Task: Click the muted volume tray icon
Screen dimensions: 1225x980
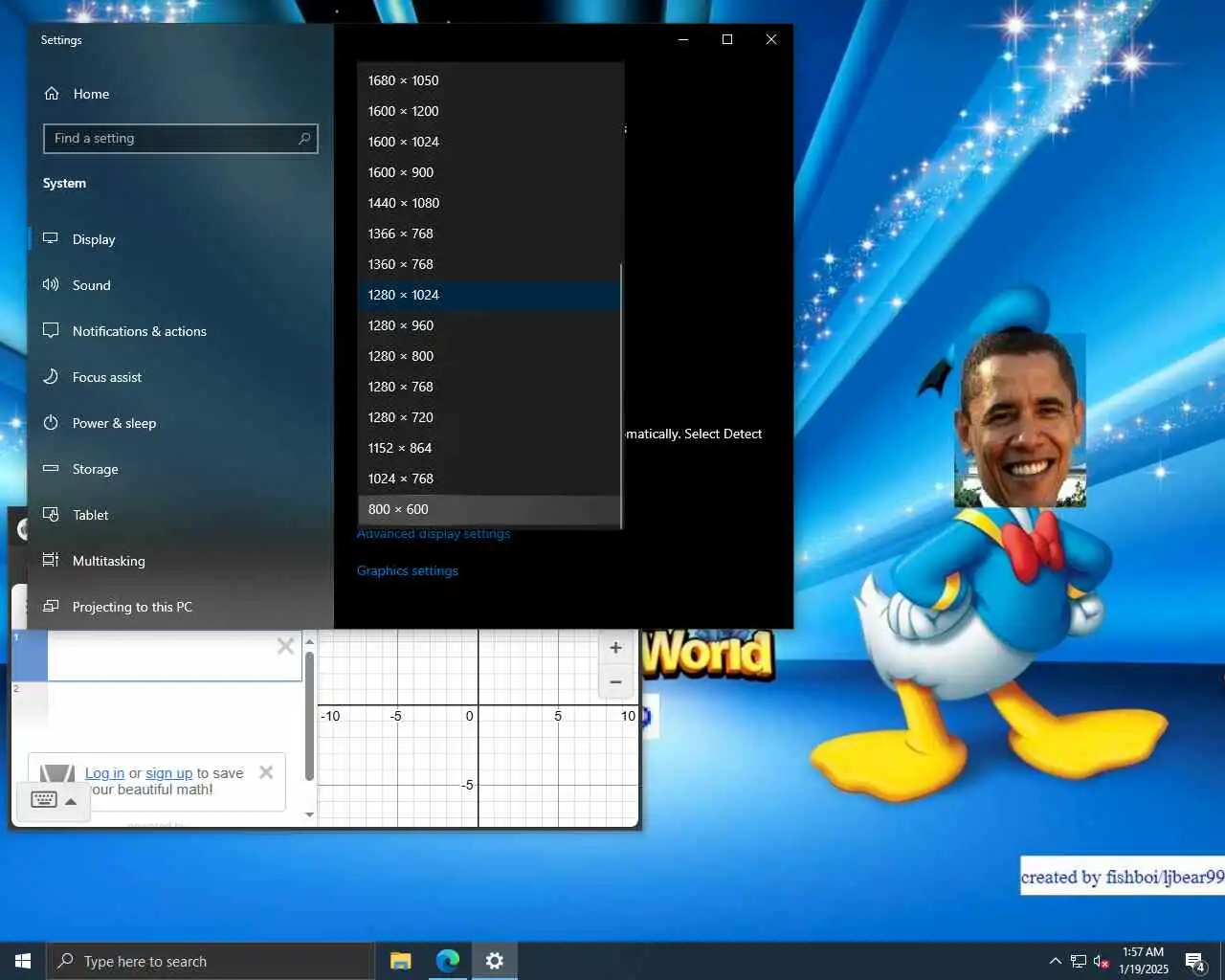Action: tap(1102, 961)
